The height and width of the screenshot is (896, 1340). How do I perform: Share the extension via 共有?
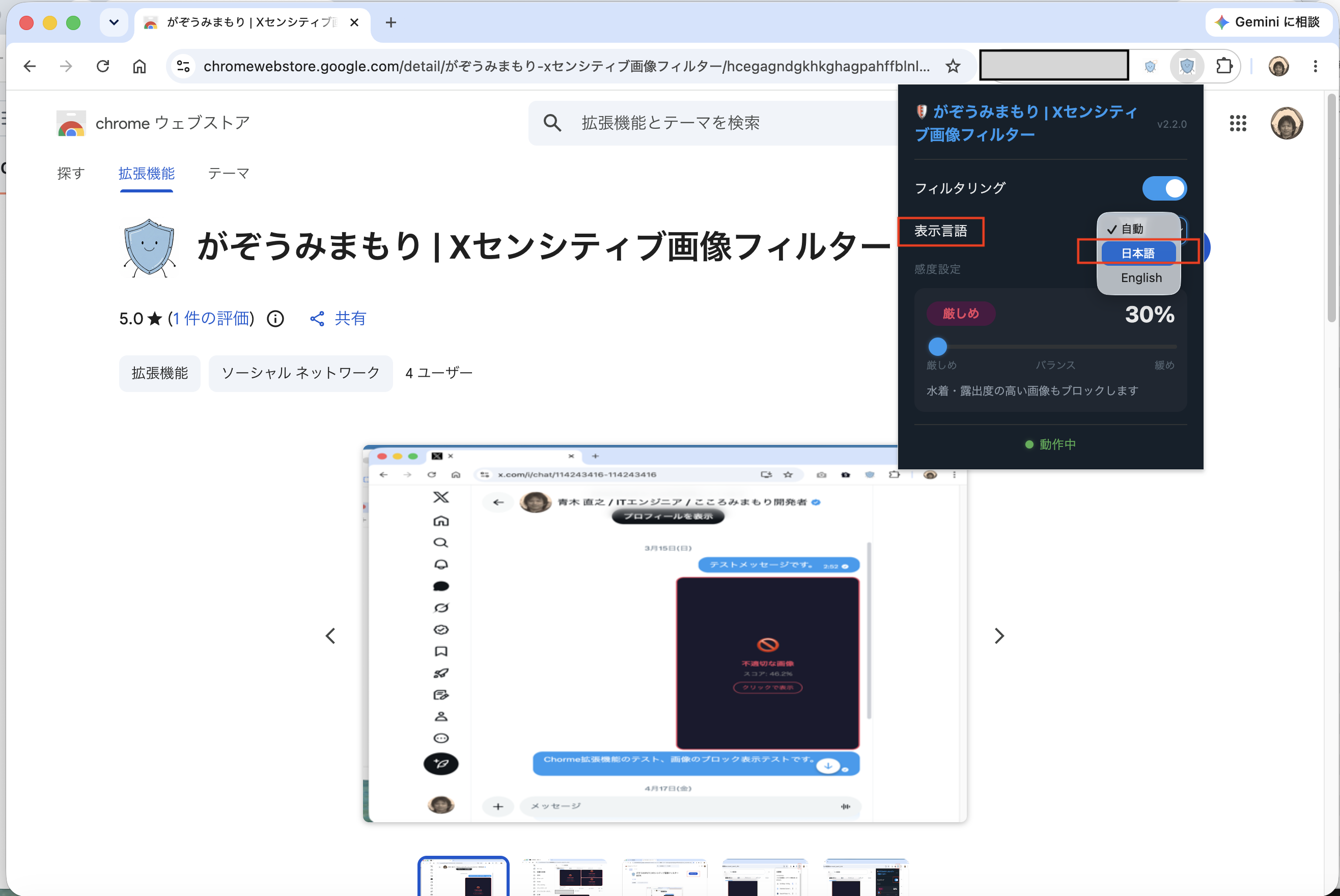coord(338,318)
